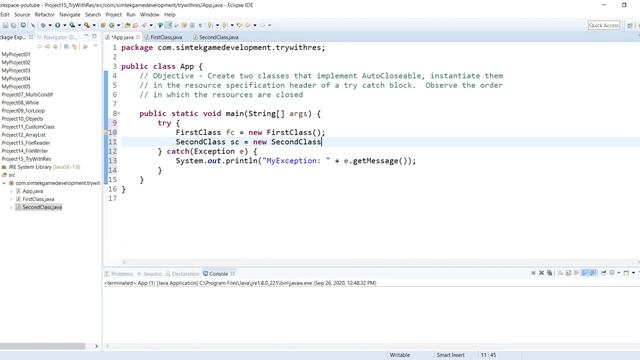The width and height of the screenshot is (640, 360).
Task: Open the Search menu
Action: click(x=93, y=15)
